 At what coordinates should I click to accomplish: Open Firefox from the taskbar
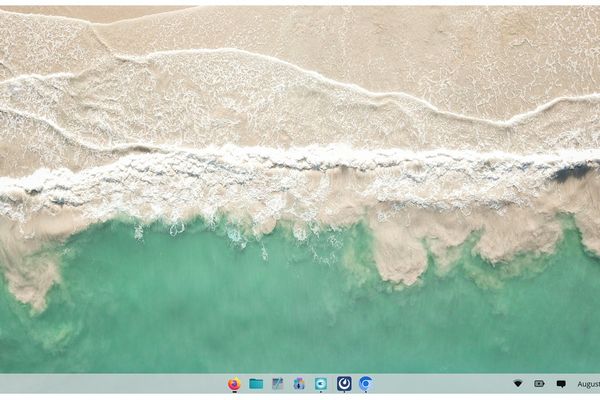pos(234,384)
